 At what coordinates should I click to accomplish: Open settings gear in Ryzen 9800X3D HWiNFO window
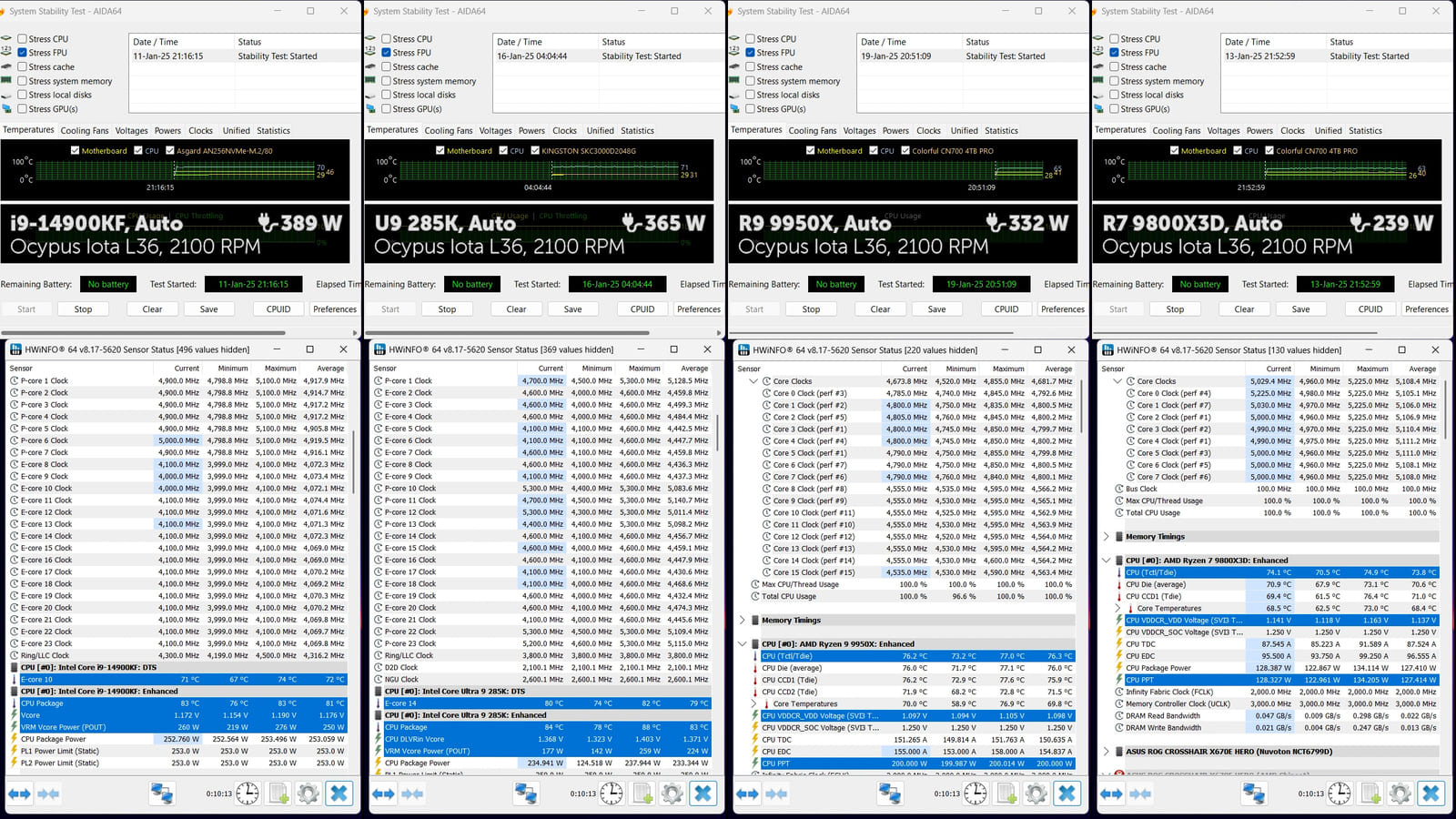coord(1400,794)
